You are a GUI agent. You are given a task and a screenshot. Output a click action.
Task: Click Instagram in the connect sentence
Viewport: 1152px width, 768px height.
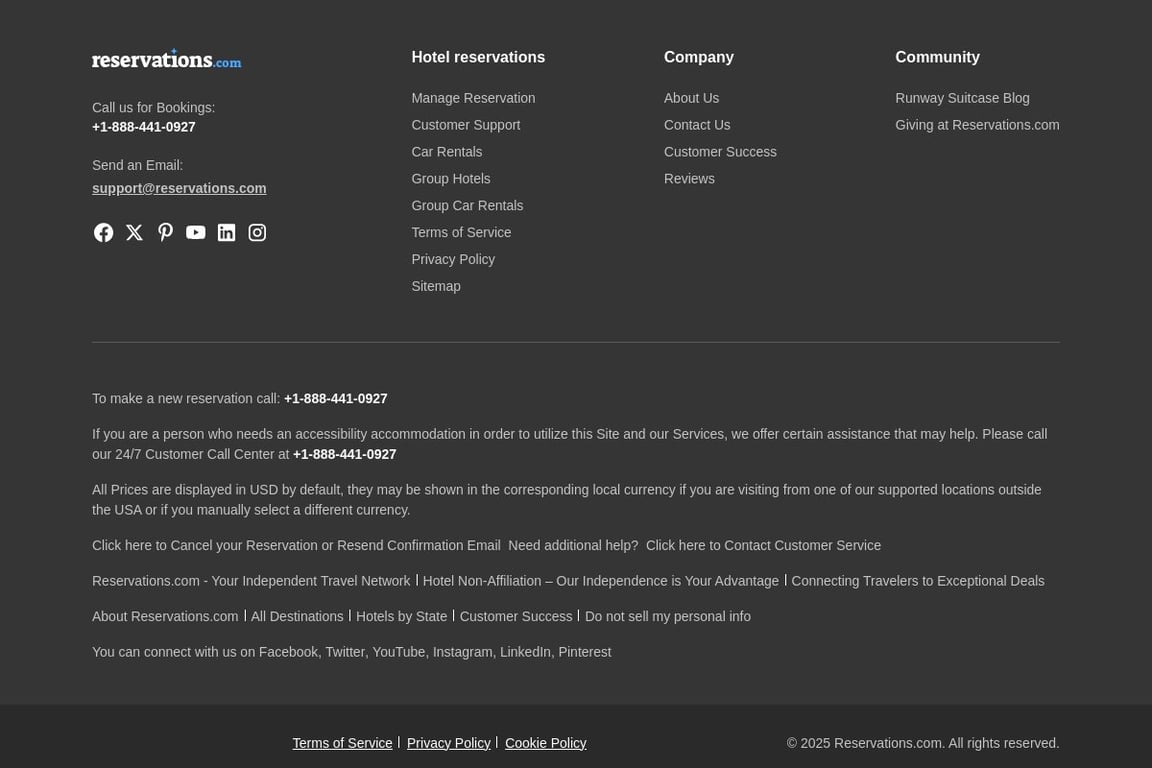[x=463, y=652]
